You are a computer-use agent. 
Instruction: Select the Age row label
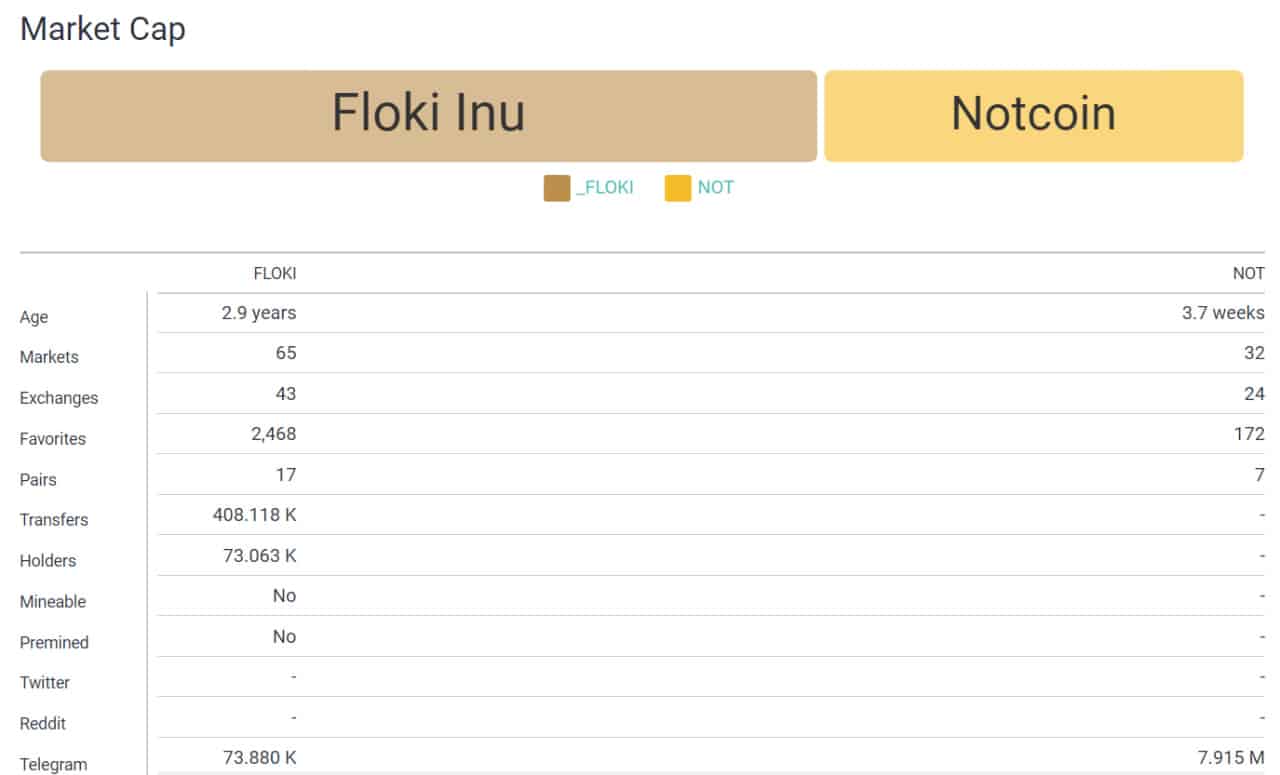tap(34, 317)
